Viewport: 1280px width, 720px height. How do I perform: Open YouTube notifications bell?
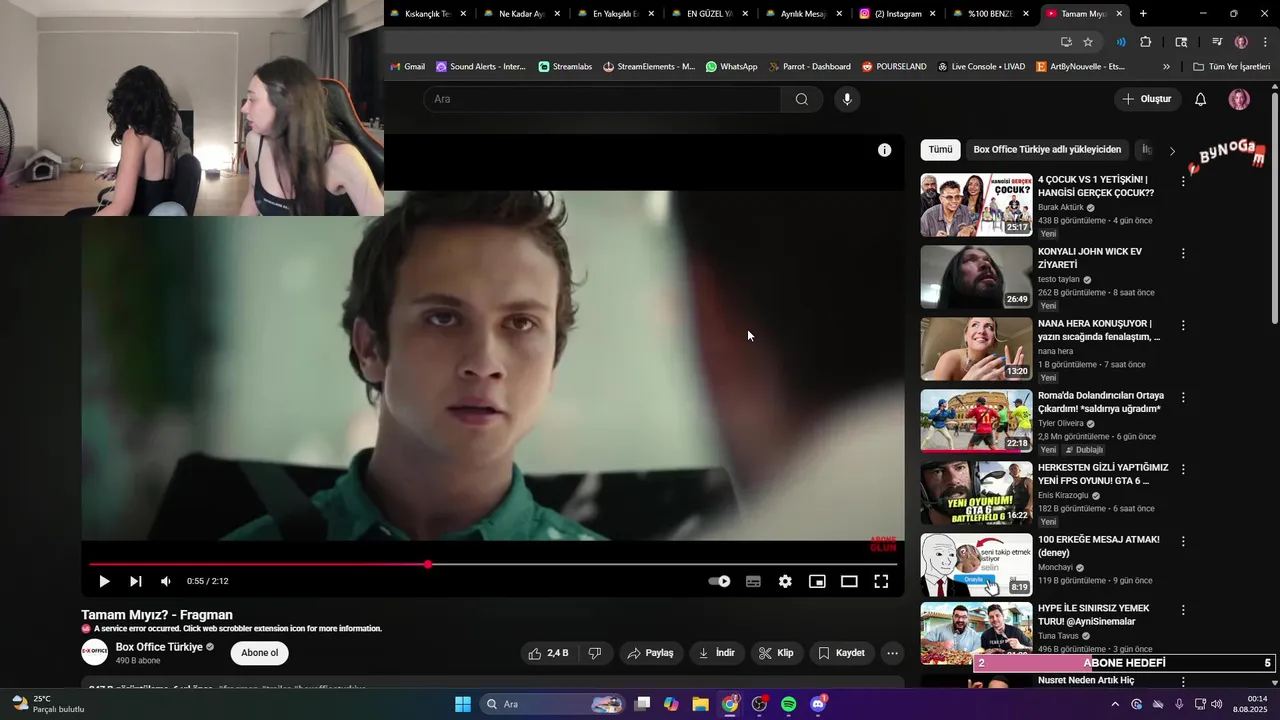[x=1201, y=99]
